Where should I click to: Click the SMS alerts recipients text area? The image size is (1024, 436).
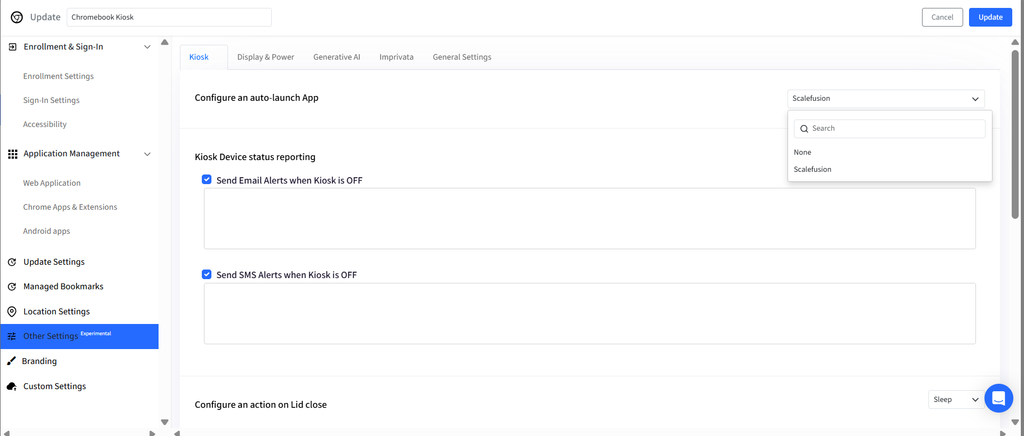(x=590, y=313)
